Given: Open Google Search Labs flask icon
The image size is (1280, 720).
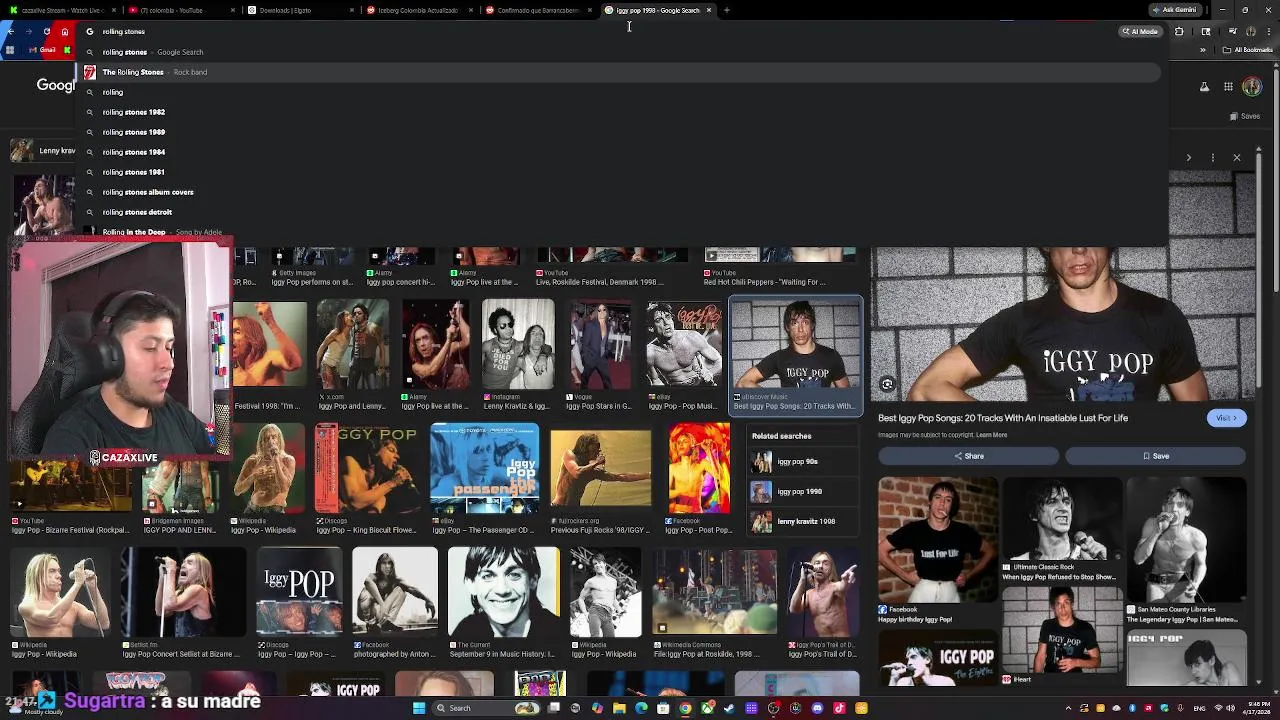Looking at the screenshot, I should (1204, 86).
